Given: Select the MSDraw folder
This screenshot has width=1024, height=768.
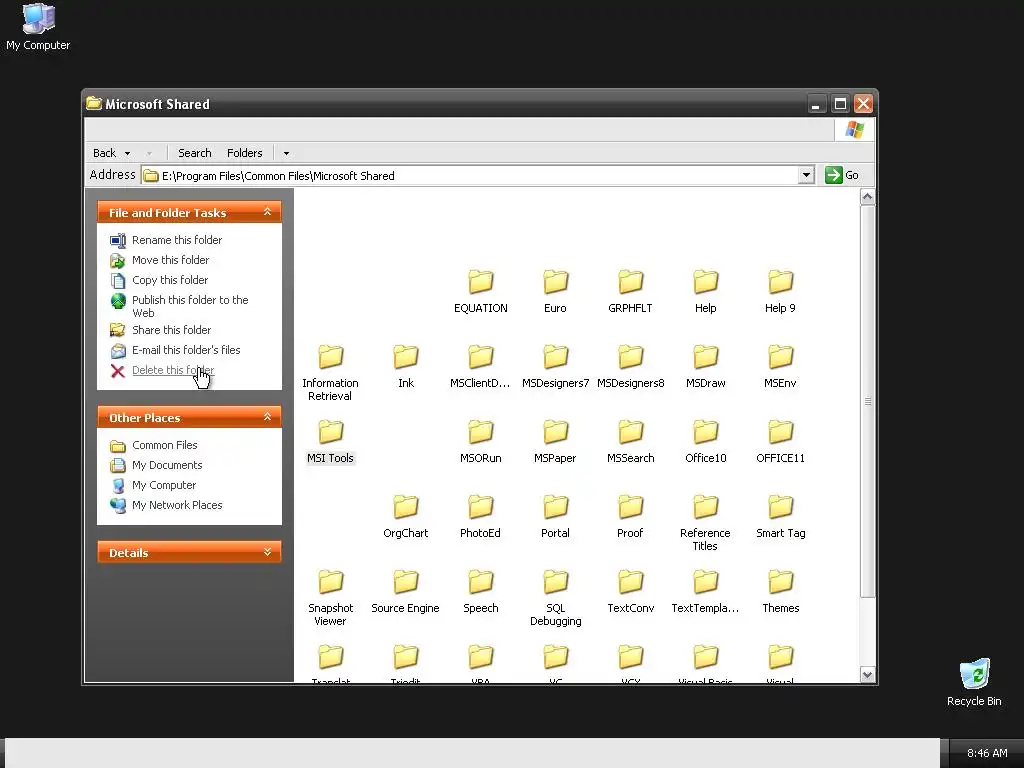Looking at the screenshot, I should pyautogui.click(x=705, y=366).
